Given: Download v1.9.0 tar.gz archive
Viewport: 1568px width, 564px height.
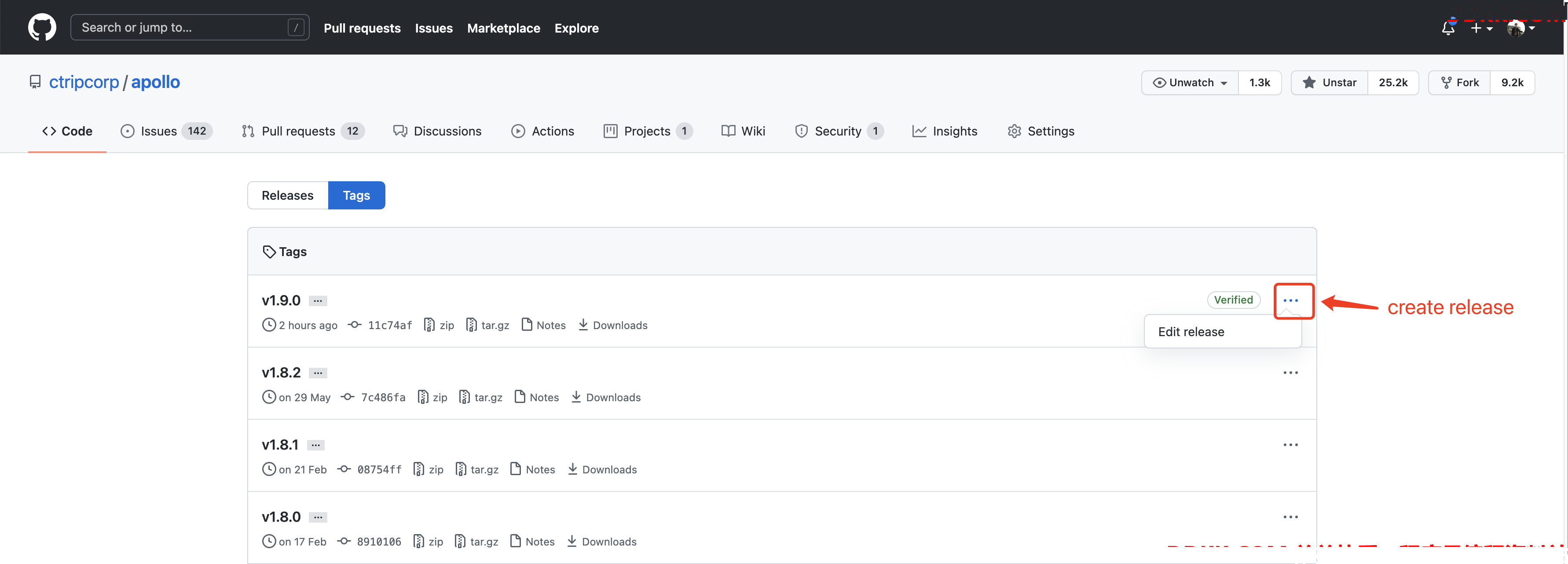Looking at the screenshot, I should pyautogui.click(x=487, y=326).
